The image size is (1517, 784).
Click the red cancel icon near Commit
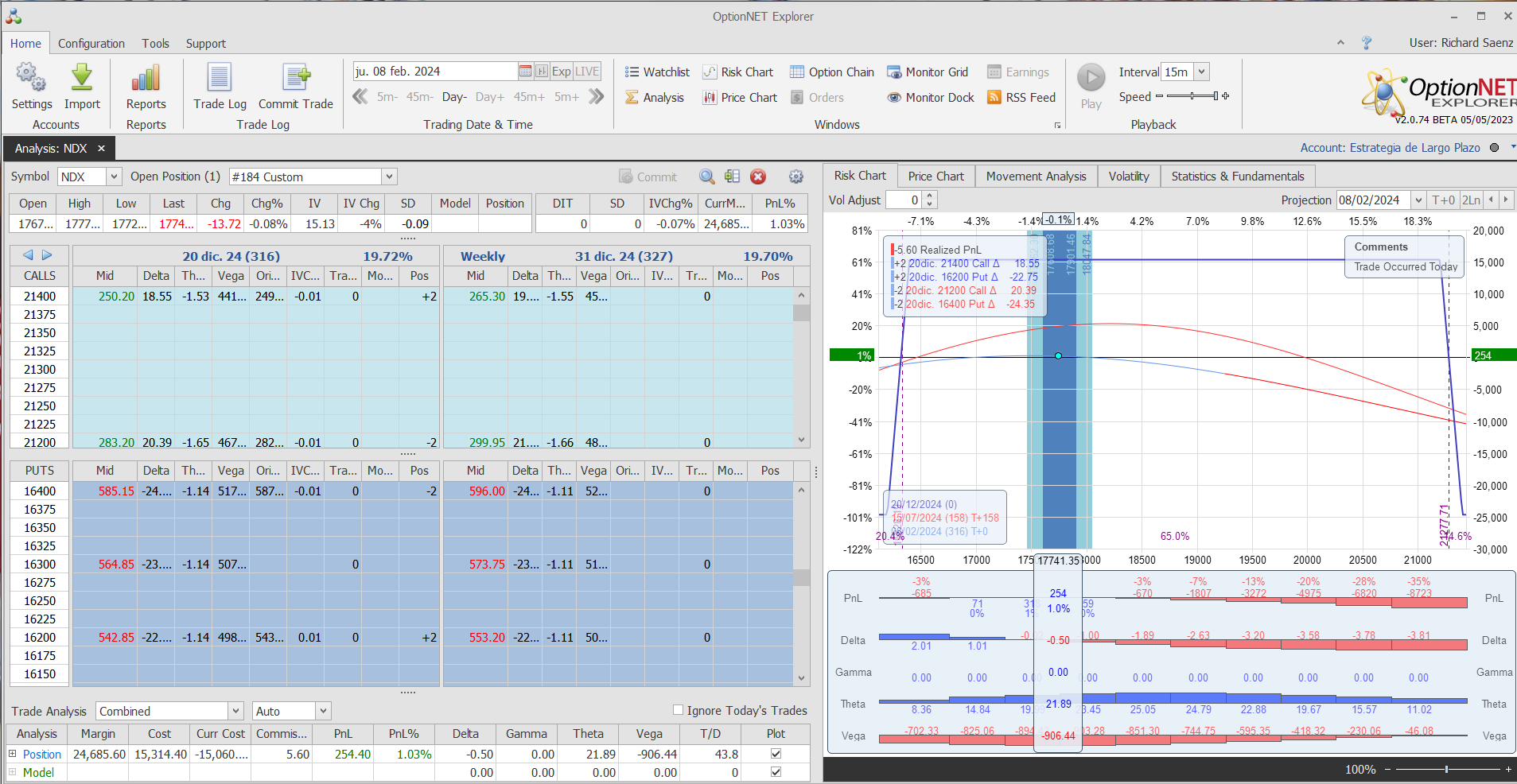758,177
